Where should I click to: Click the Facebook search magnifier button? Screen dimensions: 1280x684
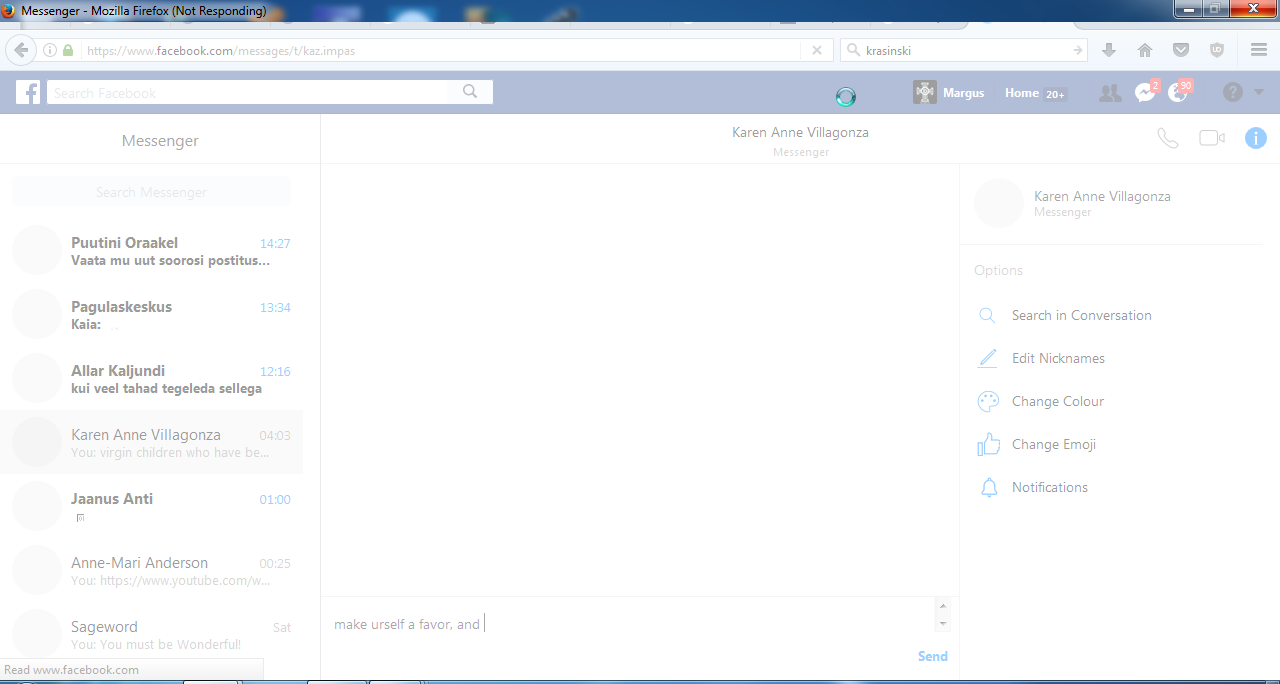pyautogui.click(x=470, y=92)
